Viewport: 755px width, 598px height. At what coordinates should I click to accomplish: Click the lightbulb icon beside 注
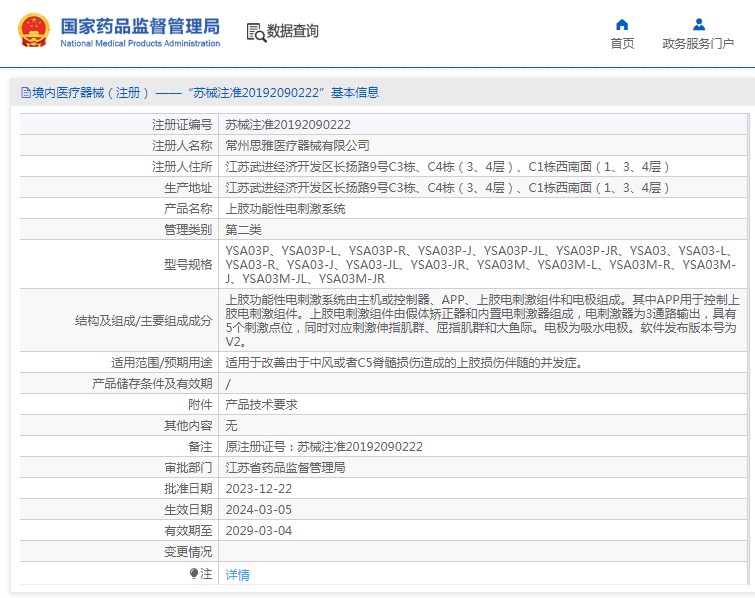(194, 573)
